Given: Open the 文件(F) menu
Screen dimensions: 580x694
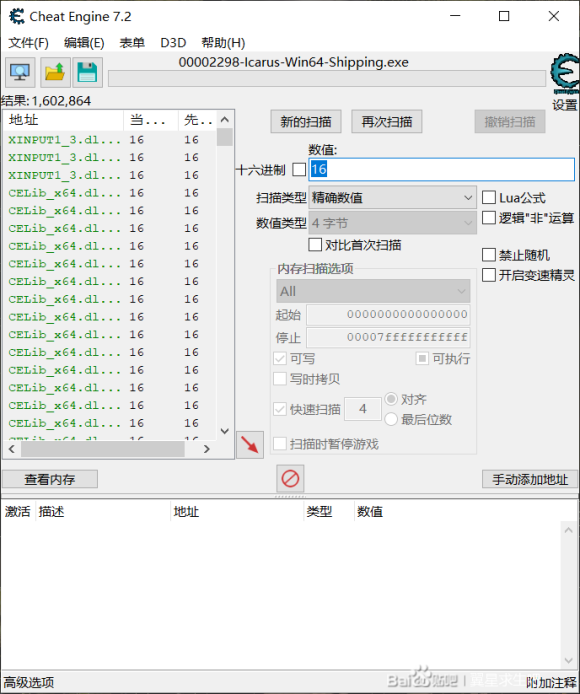Looking at the screenshot, I should pos(28,43).
